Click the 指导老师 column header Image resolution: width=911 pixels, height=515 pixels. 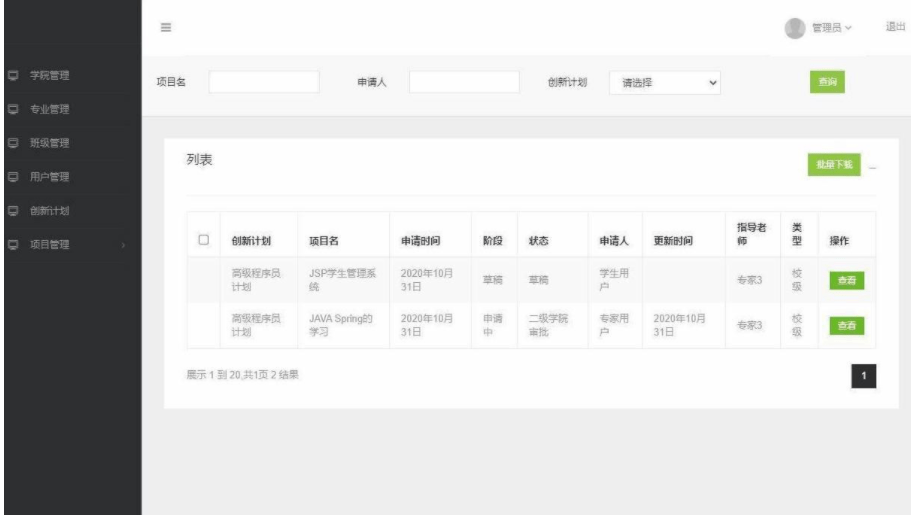click(x=751, y=234)
